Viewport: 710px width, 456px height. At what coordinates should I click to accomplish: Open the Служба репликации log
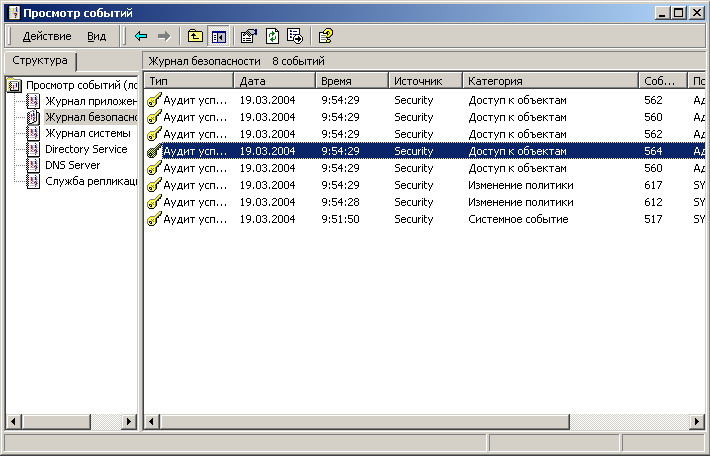[x=91, y=181]
